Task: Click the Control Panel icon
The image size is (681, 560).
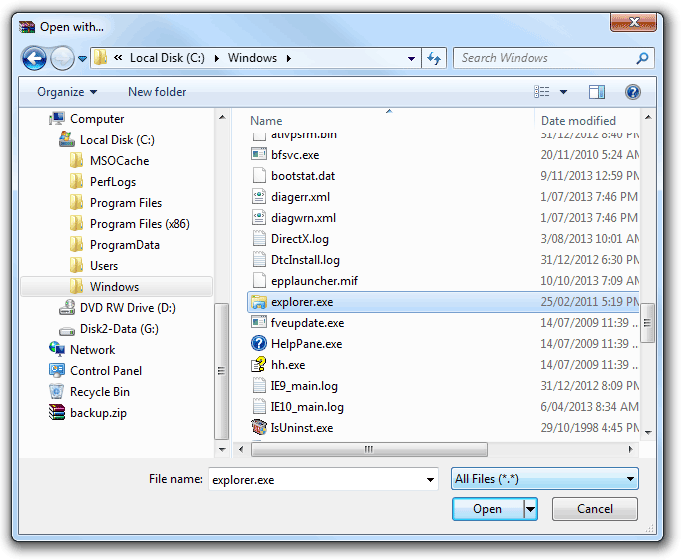Action: pyautogui.click(x=57, y=370)
